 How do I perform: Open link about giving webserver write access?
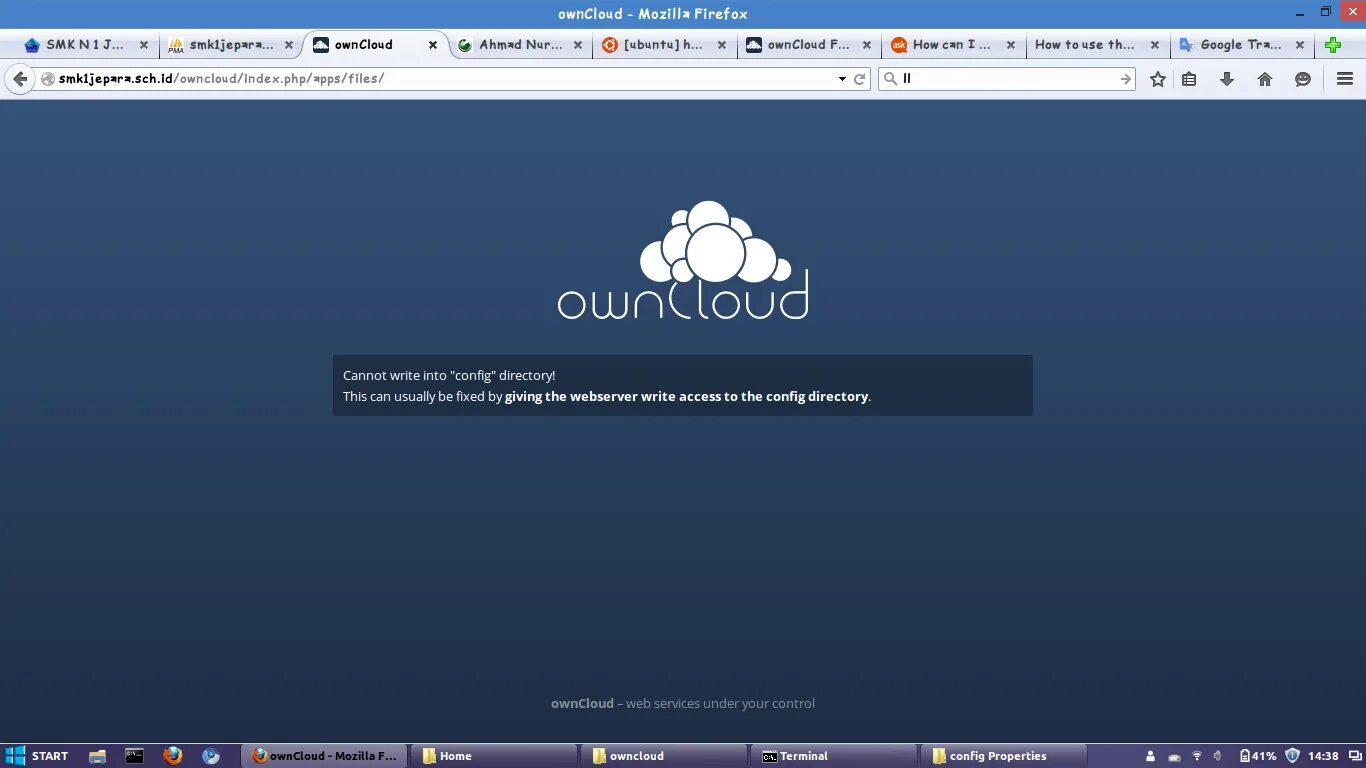pos(686,397)
